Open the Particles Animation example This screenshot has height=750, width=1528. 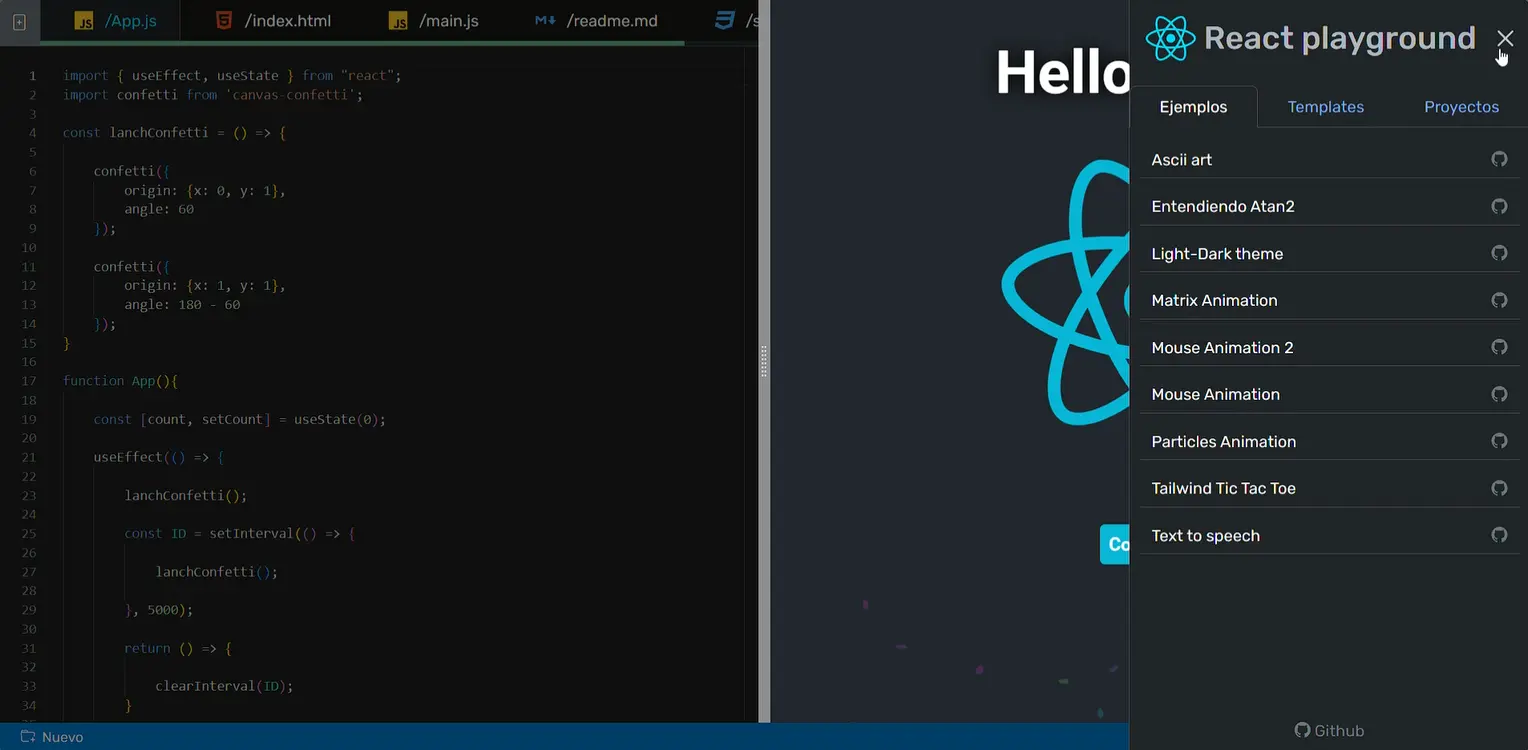click(x=1224, y=441)
